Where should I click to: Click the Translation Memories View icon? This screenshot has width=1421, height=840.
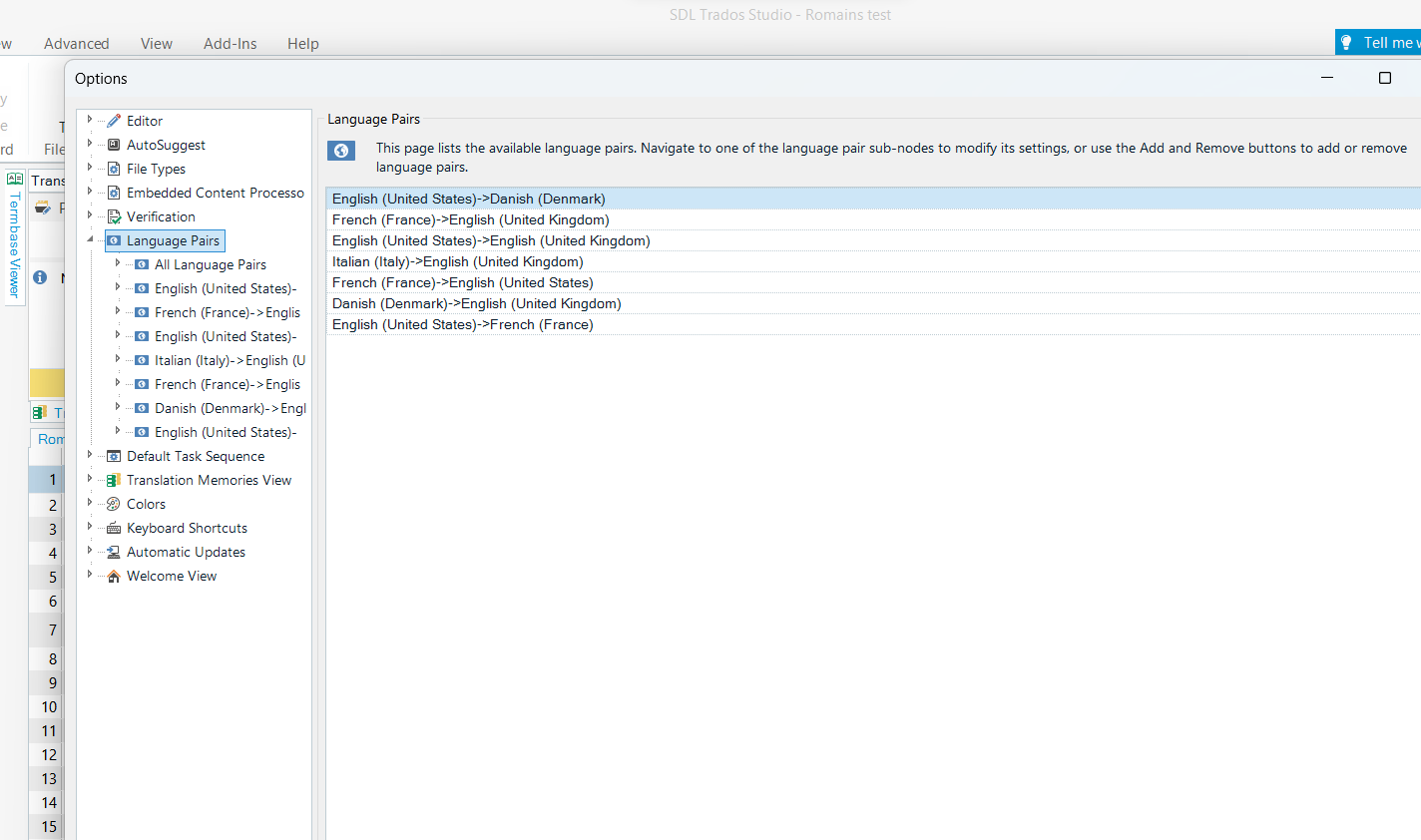click(x=114, y=480)
